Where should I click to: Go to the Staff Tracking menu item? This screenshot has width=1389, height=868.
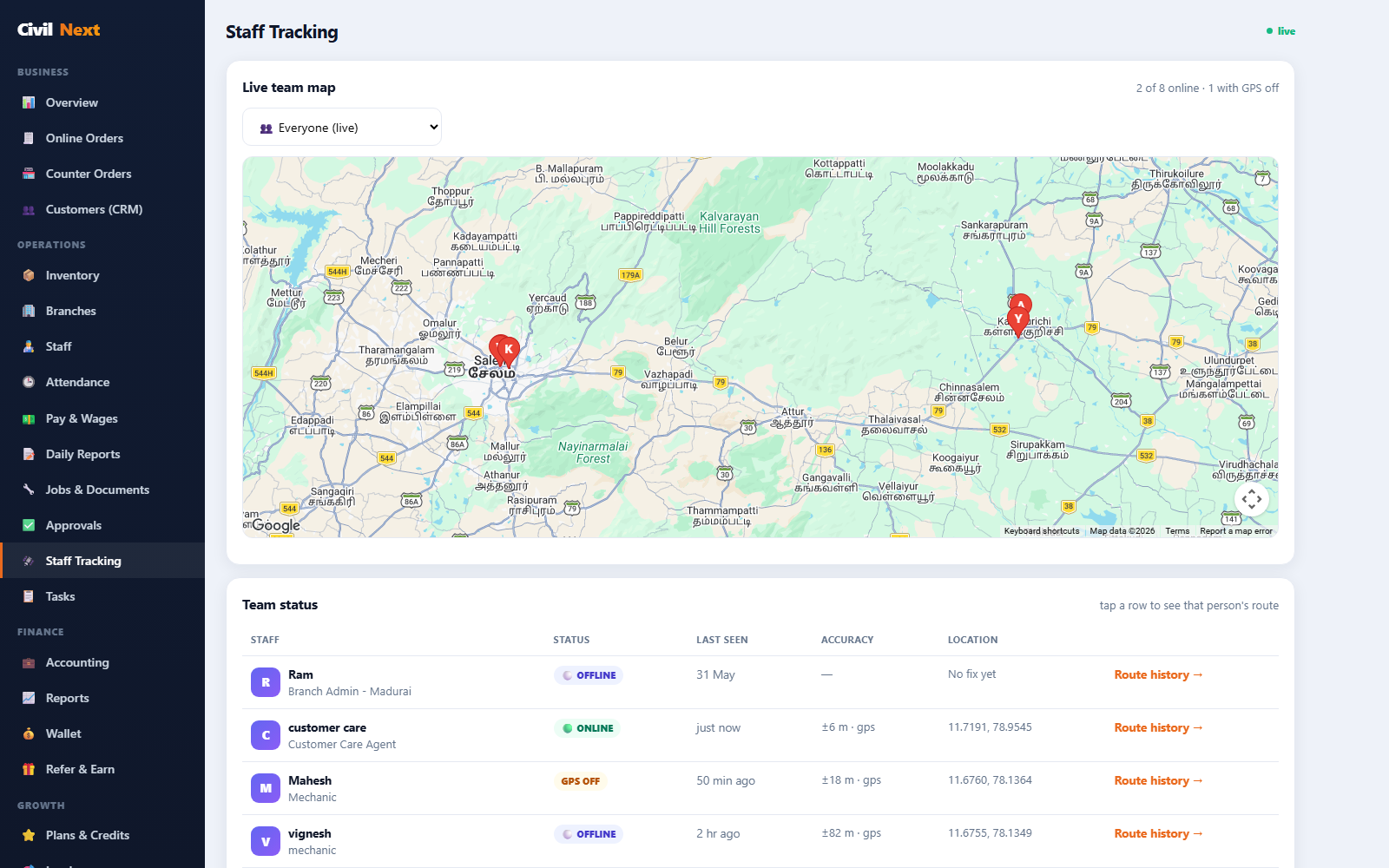point(102,561)
